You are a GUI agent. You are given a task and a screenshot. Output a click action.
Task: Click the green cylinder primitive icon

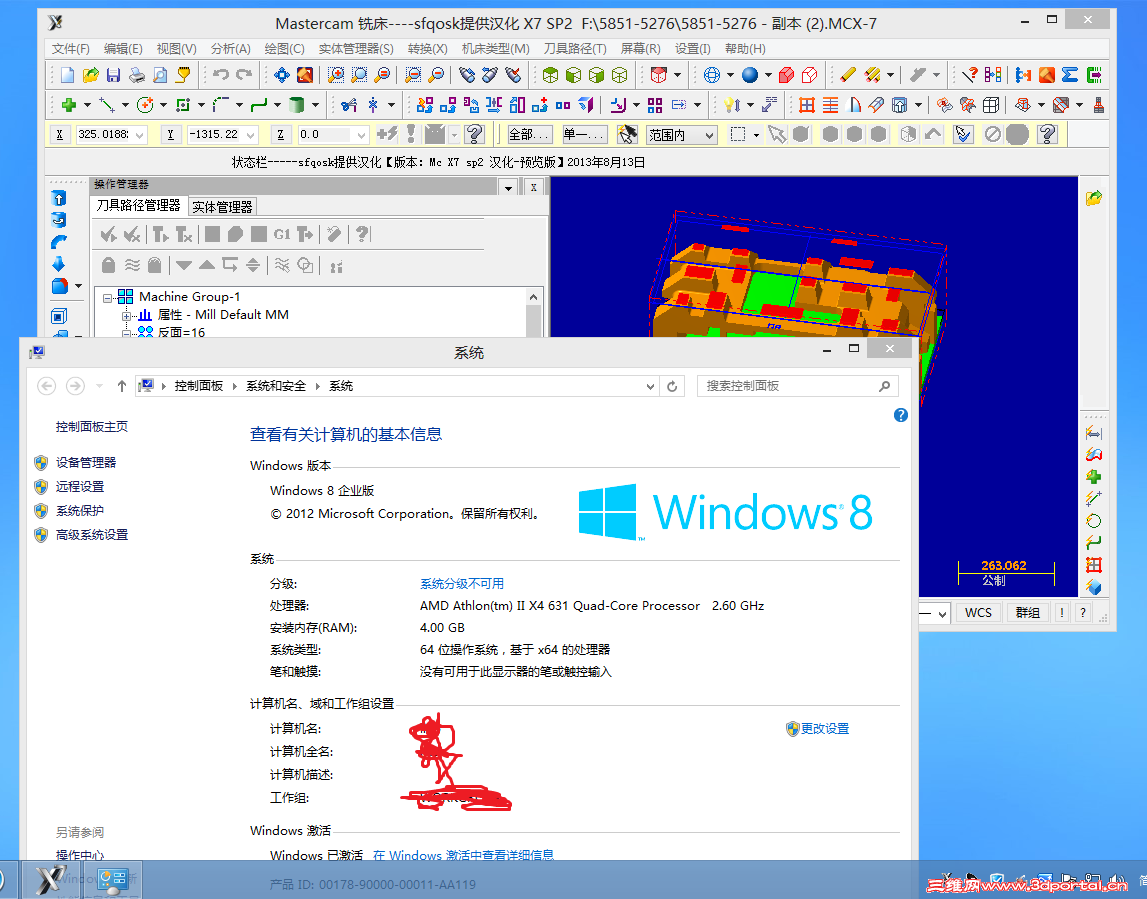296,105
